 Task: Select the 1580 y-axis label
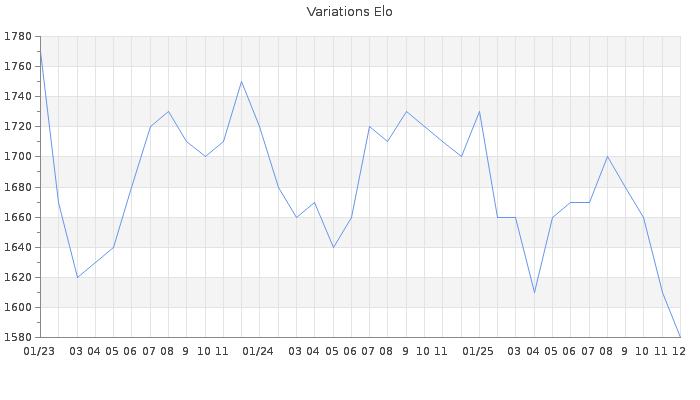[18, 337]
